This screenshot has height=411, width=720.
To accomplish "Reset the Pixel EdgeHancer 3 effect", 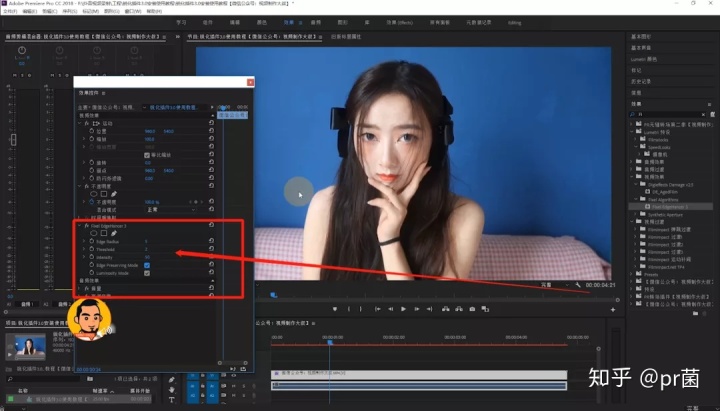I will point(211,225).
